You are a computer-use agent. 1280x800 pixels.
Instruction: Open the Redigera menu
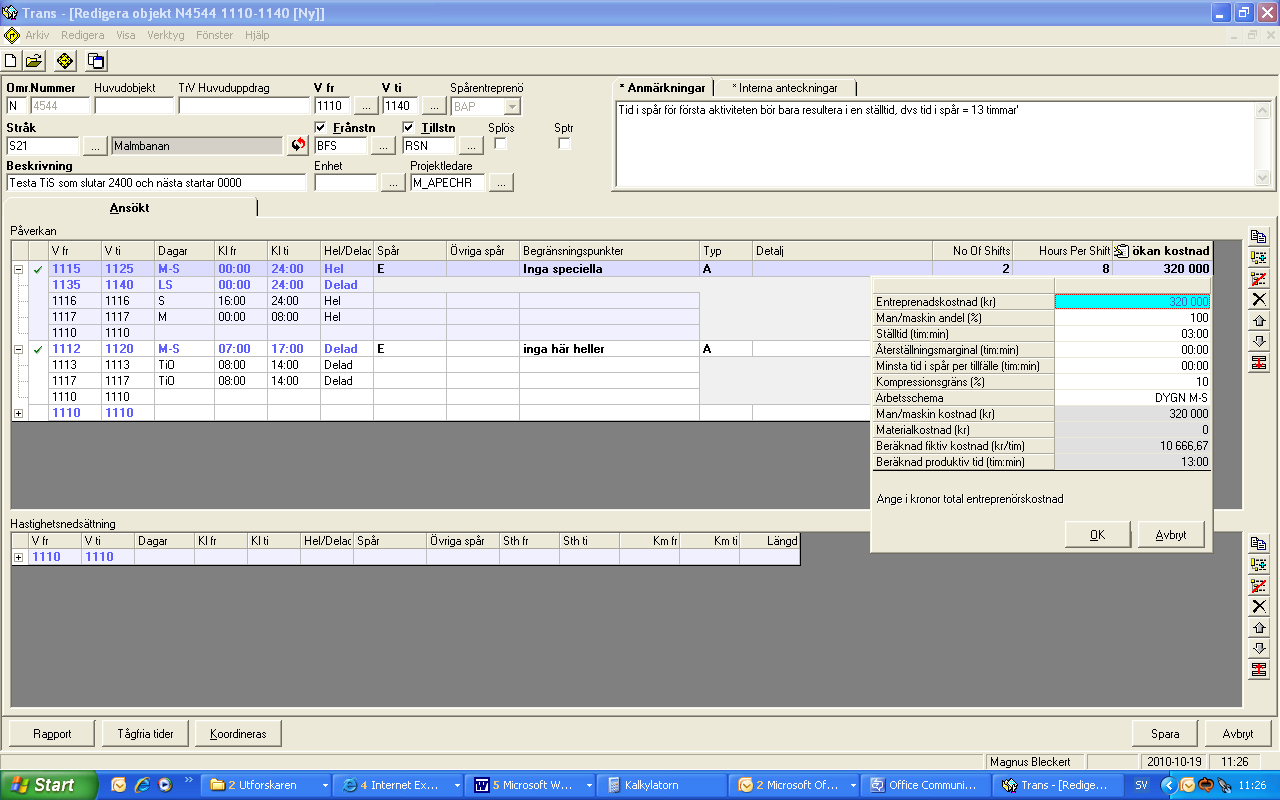tap(83, 35)
